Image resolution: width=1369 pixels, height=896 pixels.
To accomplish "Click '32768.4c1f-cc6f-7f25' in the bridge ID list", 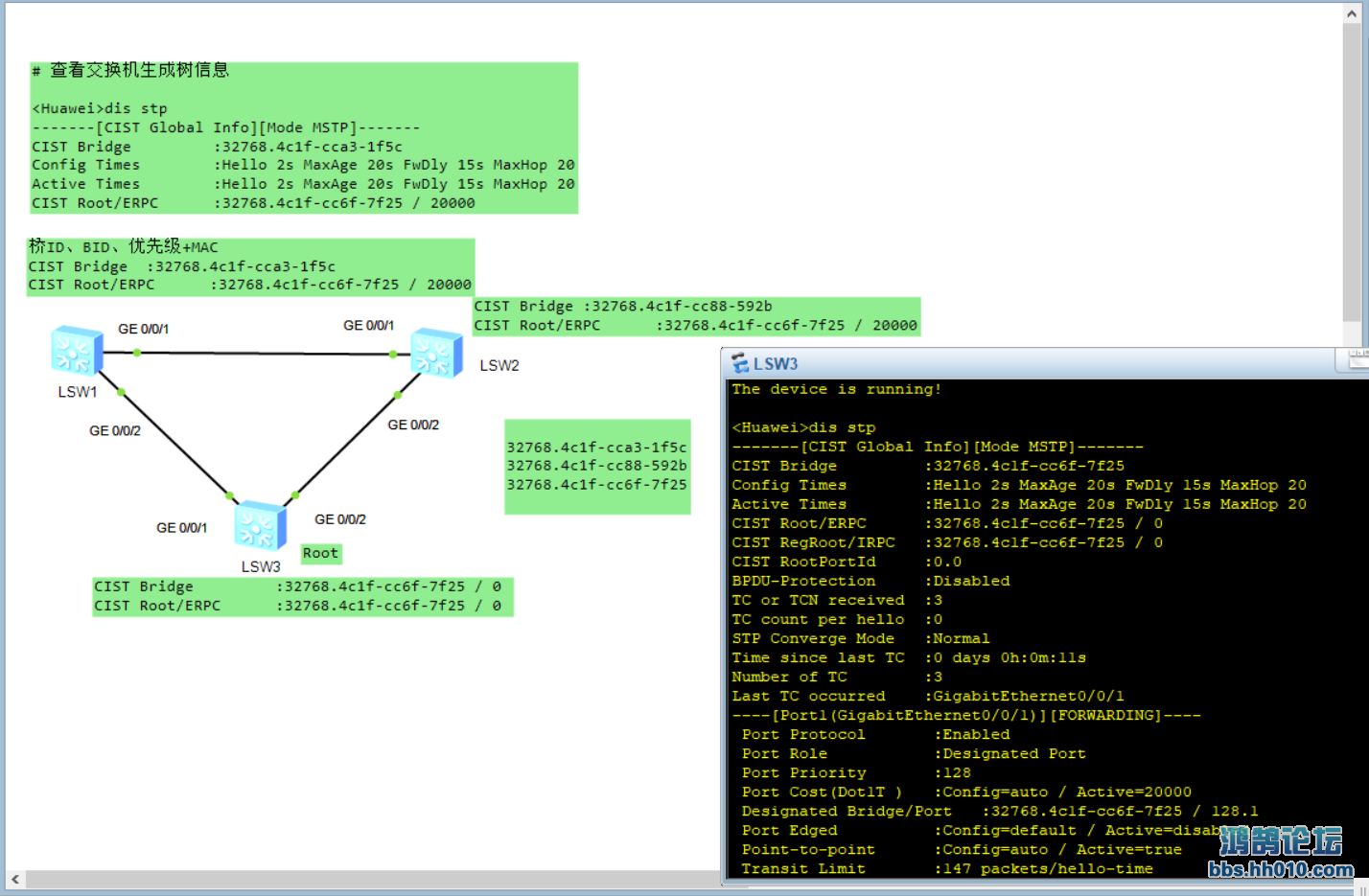I will coord(596,485).
